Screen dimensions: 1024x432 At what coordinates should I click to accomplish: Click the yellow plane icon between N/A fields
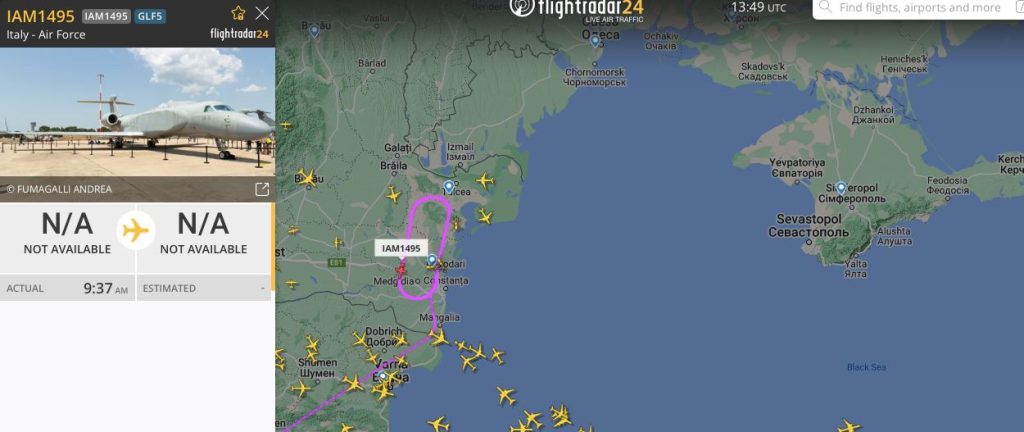click(136, 230)
